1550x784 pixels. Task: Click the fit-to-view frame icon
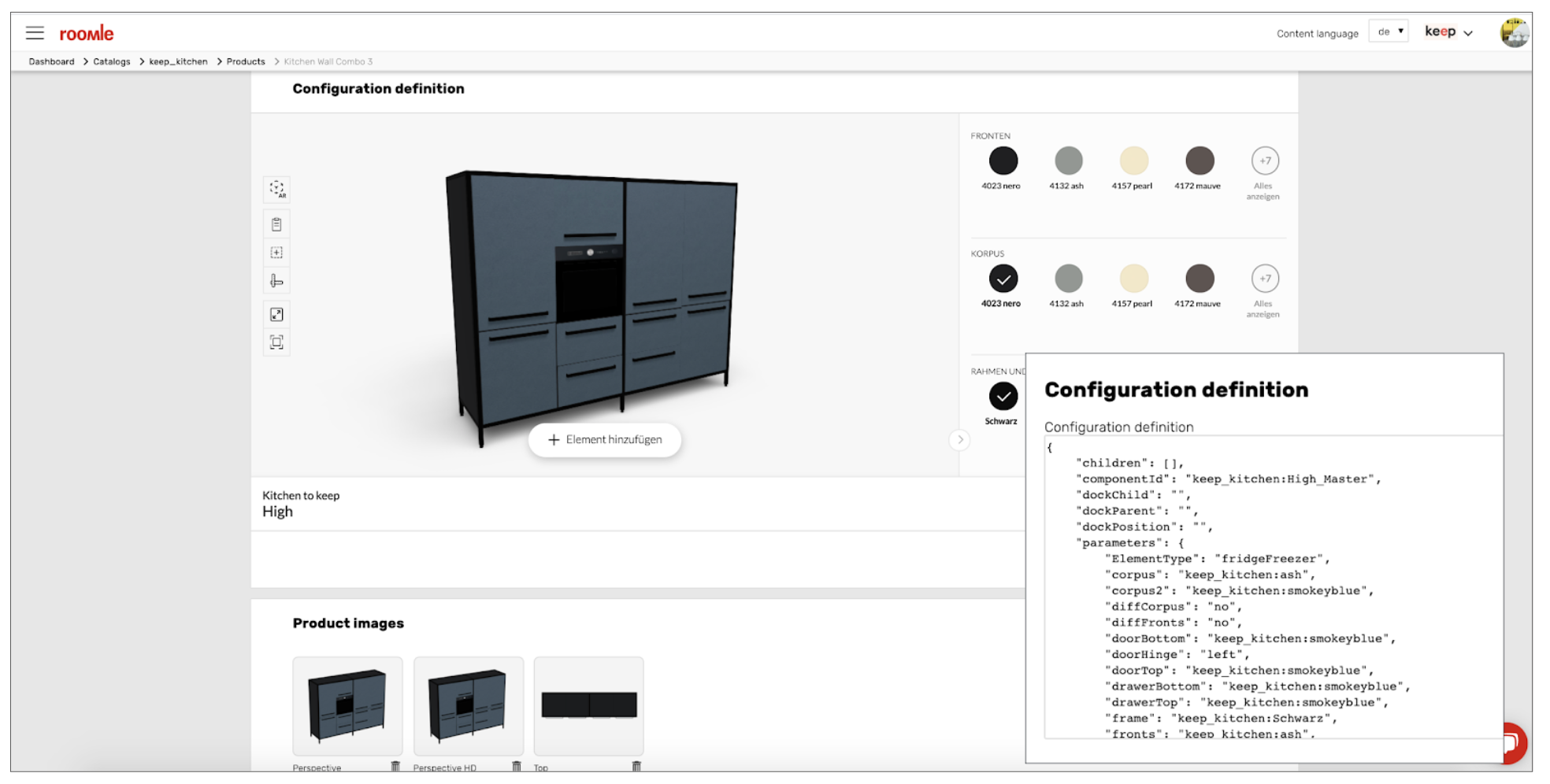coord(276,342)
